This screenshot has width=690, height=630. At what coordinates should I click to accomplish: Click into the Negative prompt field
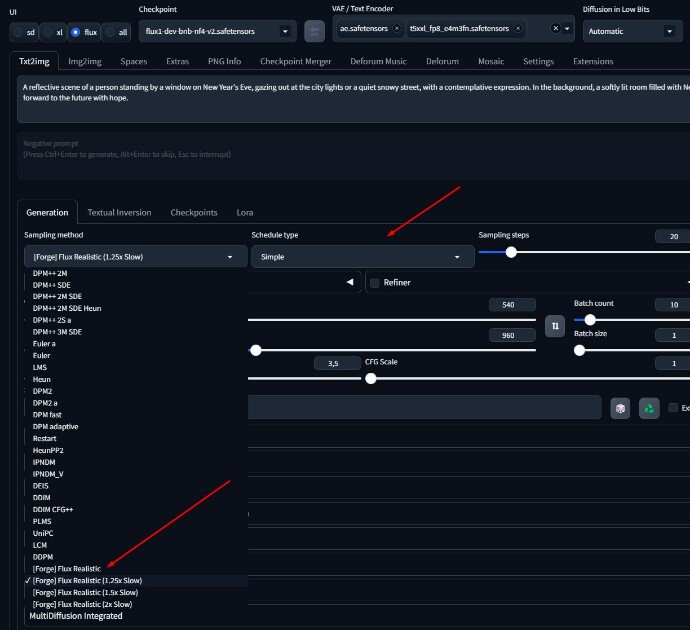353,156
